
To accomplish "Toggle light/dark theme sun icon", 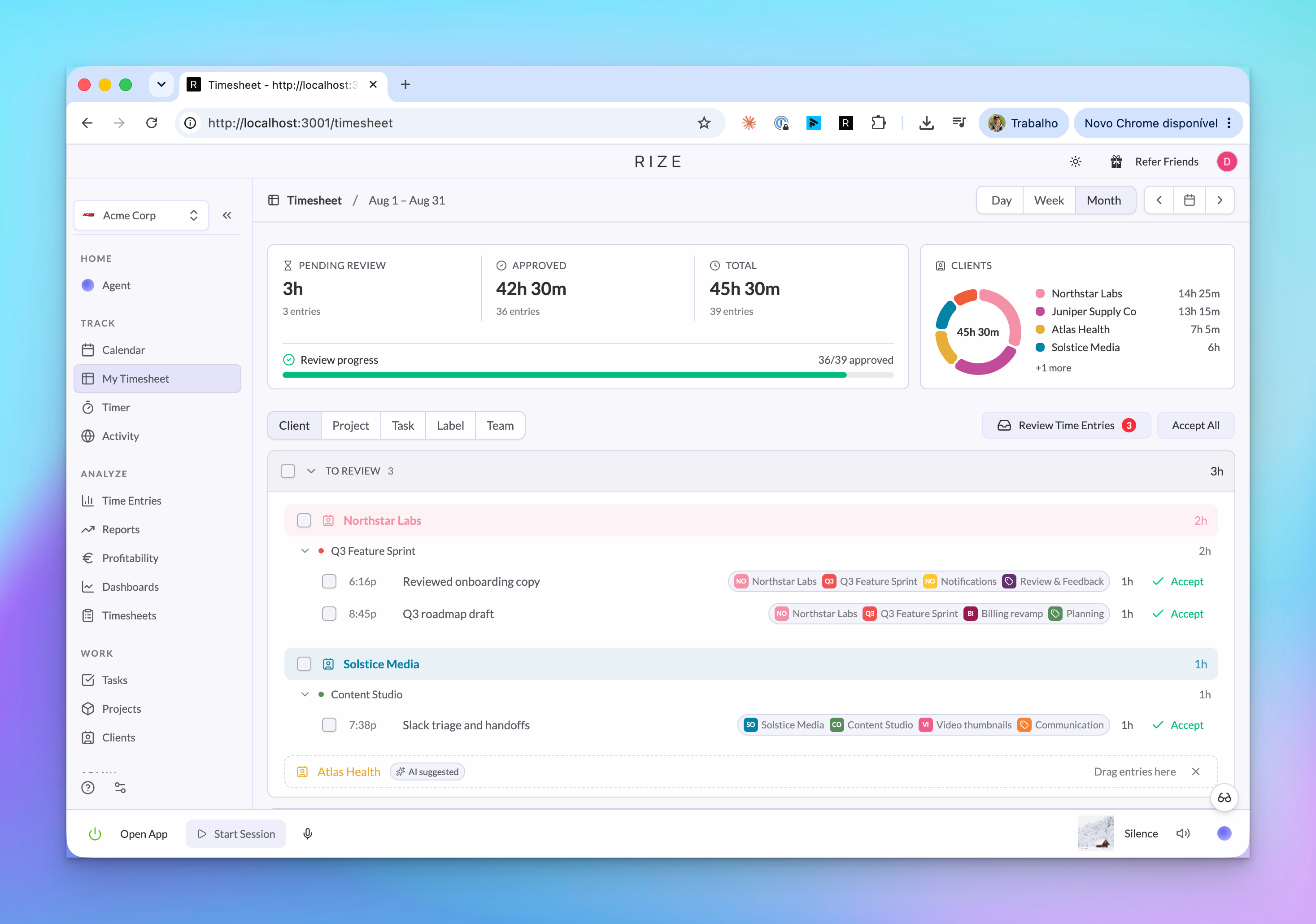I will [1075, 161].
